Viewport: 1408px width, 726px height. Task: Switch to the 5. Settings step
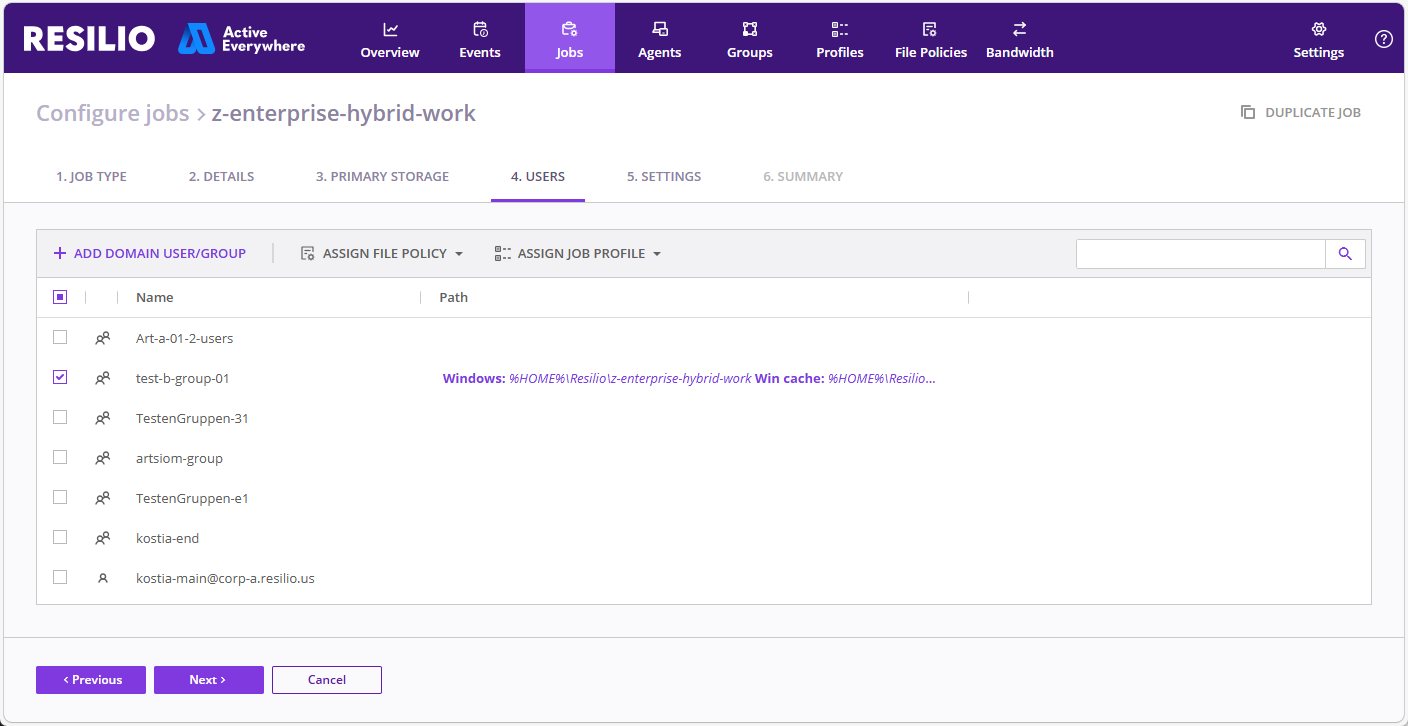tap(664, 177)
